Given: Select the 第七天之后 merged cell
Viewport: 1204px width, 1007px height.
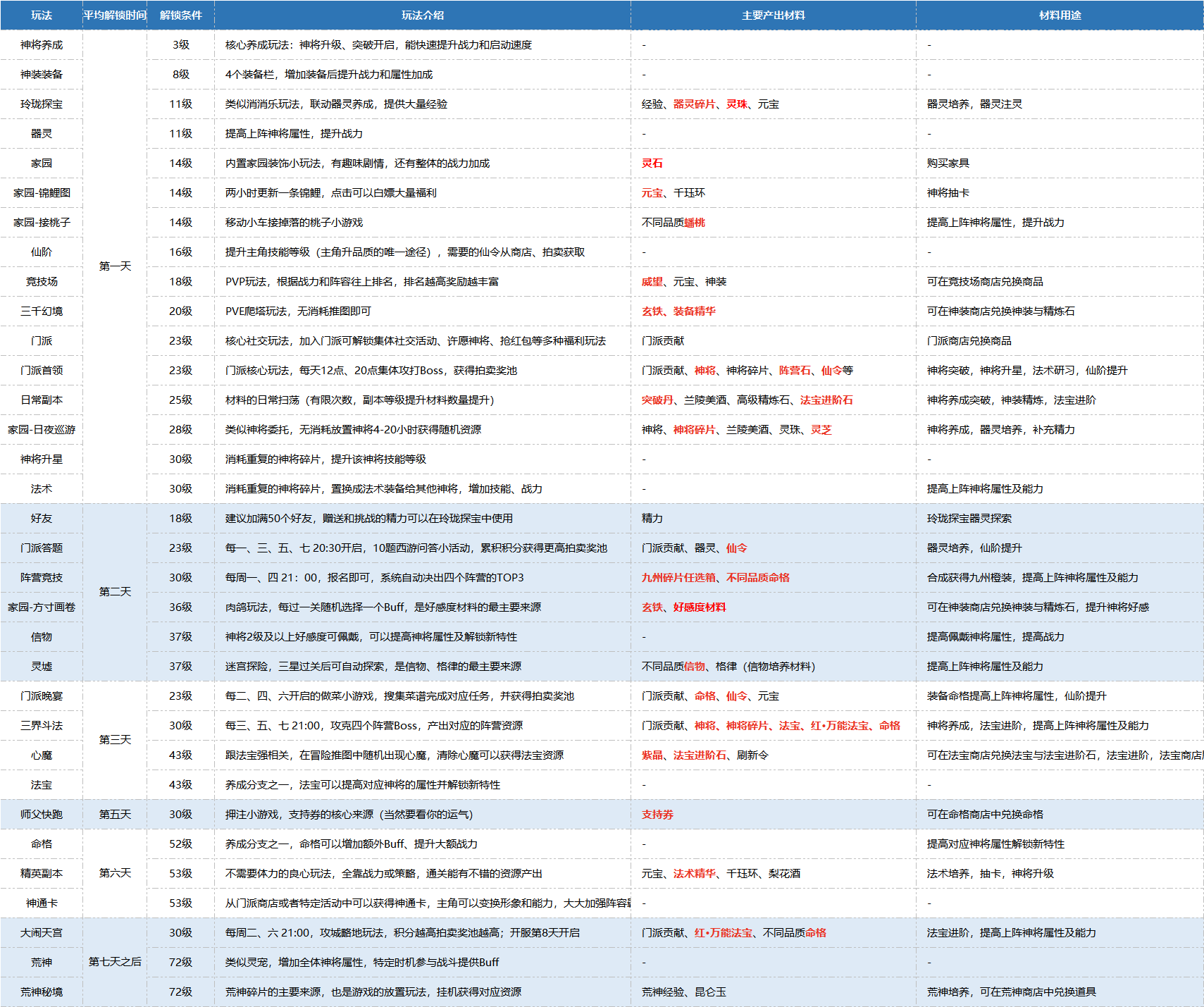Looking at the screenshot, I should [115, 962].
